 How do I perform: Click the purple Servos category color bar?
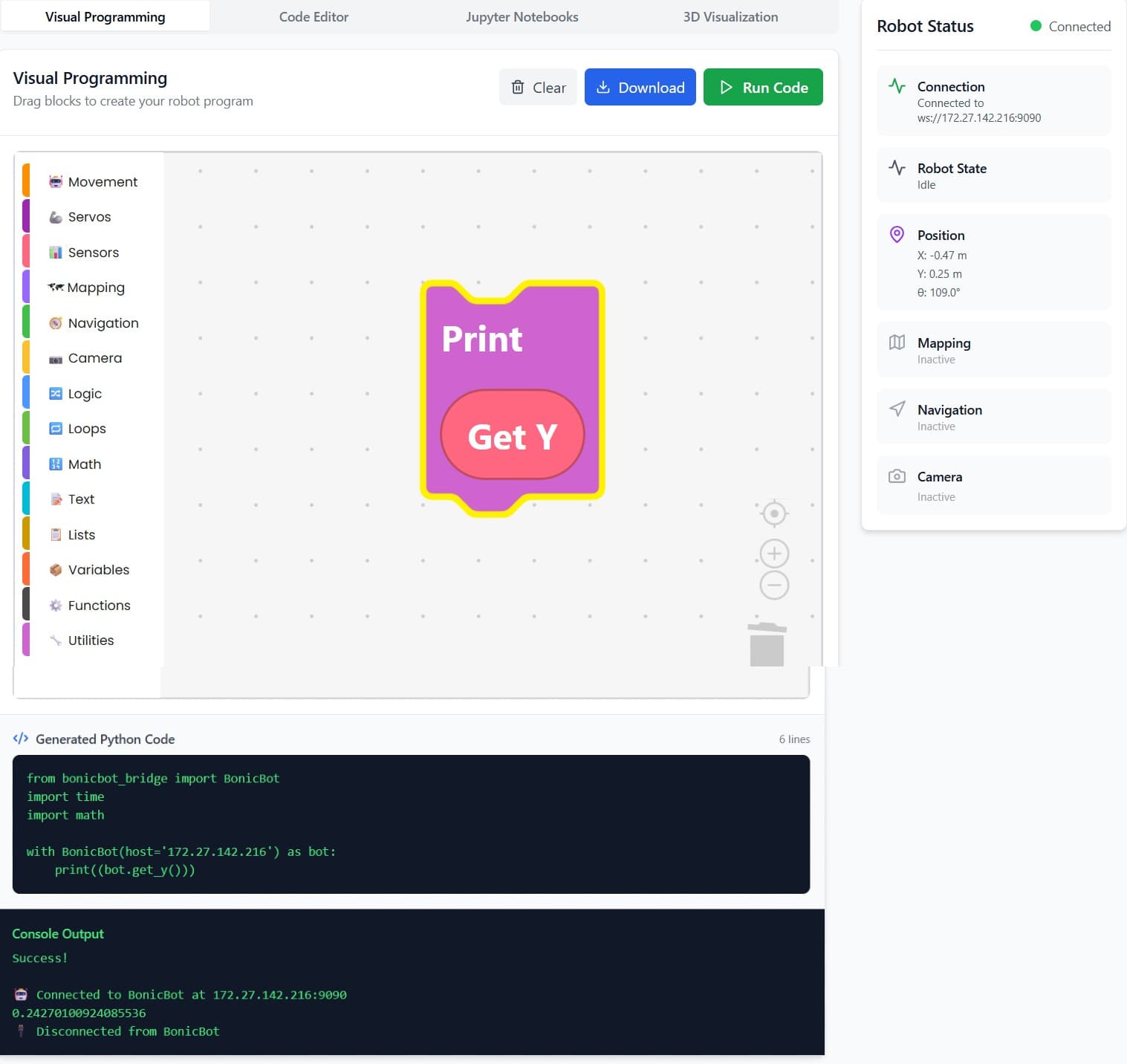pos(26,217)
